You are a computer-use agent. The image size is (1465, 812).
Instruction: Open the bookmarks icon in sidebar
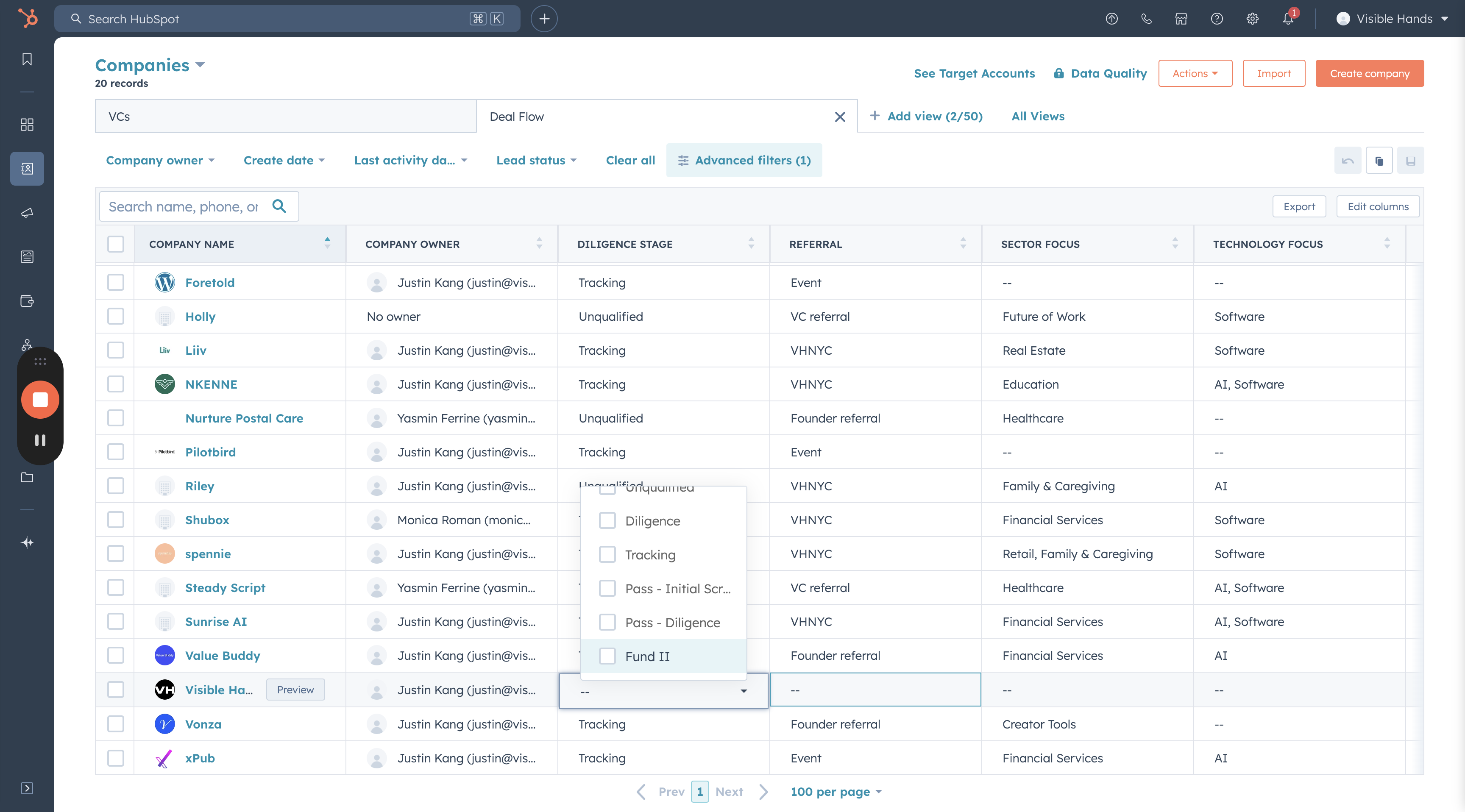27,59
